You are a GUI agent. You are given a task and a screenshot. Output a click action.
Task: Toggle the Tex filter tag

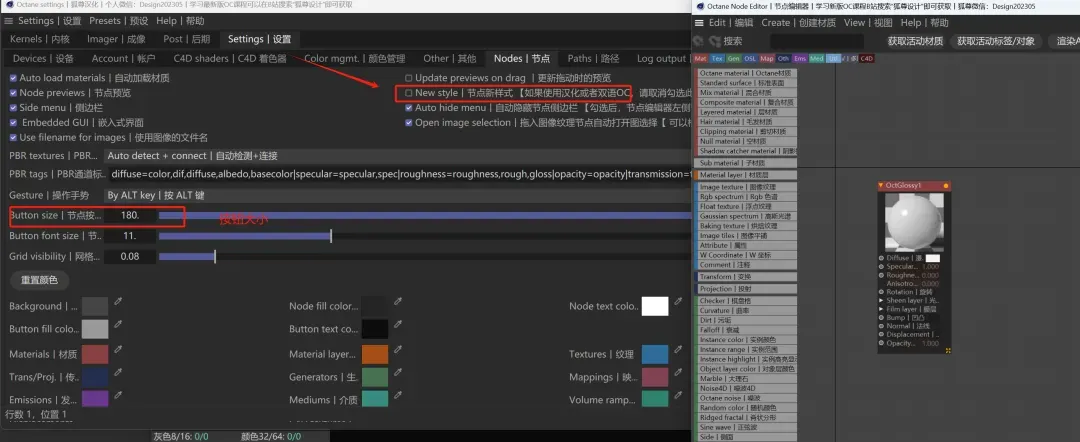(718, 59)
